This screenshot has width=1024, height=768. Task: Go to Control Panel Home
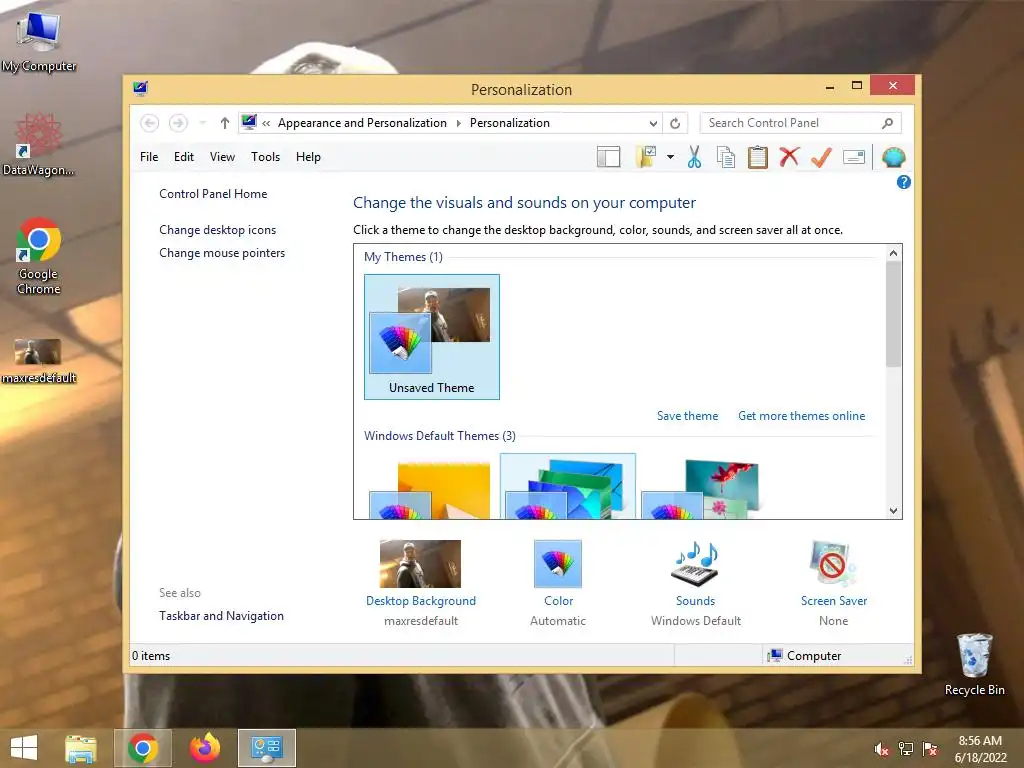click(x=213, y=194)
